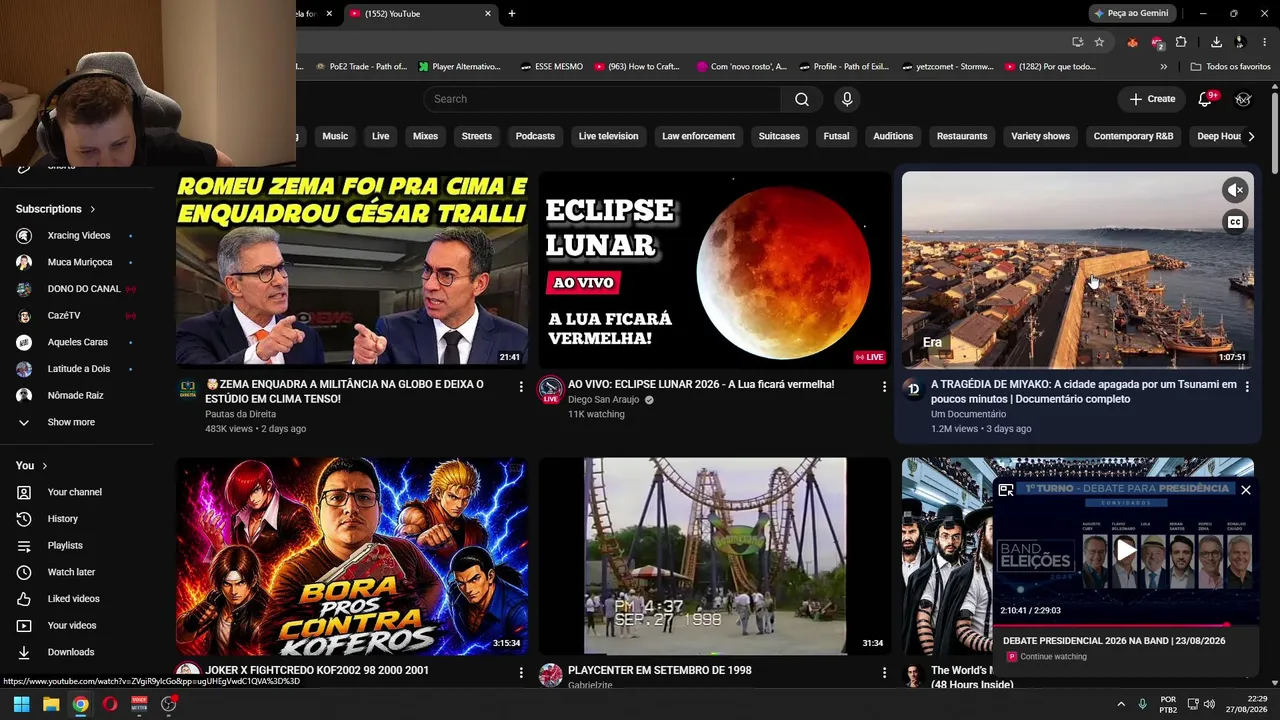Close the Debate Presidencial miniplayer
Viewport: 1280px width, 720px height.
[x=1246, y=490]
